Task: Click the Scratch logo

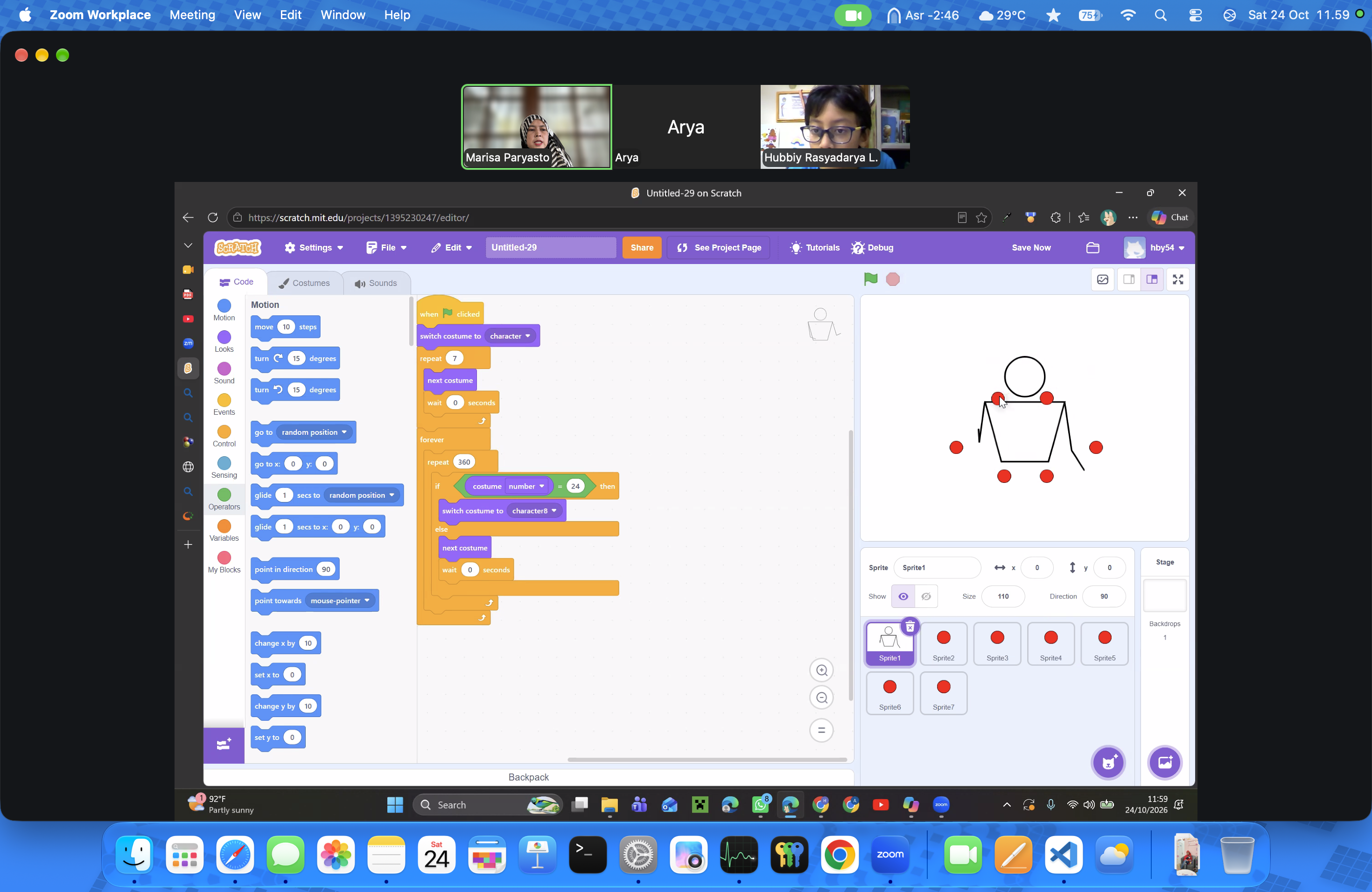Action: pyautogui.click(x=238, y=248)
